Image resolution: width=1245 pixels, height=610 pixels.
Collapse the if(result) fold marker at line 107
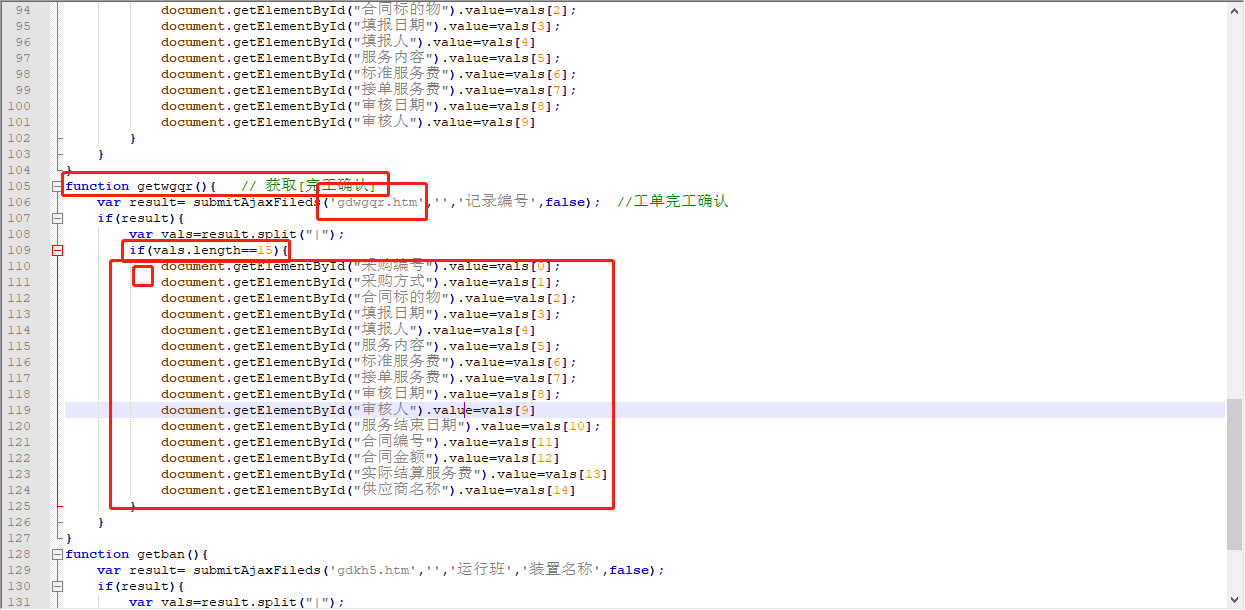pyautogui.click(x=57, y=218)
